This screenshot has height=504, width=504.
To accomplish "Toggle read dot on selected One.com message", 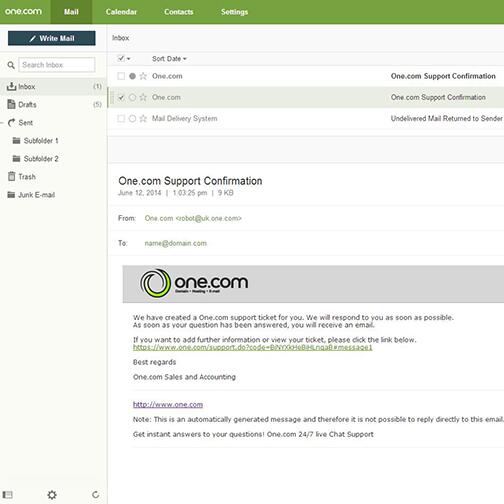I will pyautogui.click(x=132, y=97).
